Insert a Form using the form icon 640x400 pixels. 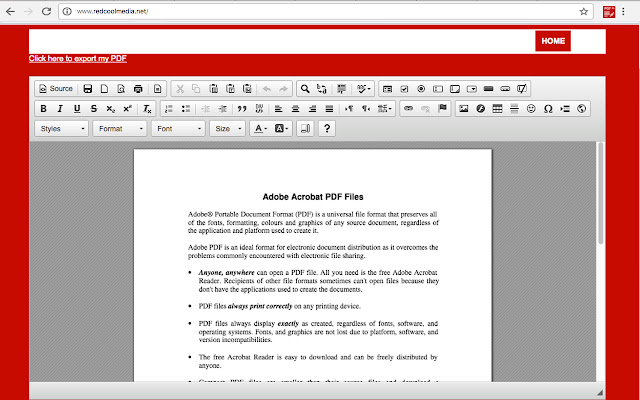387,89
